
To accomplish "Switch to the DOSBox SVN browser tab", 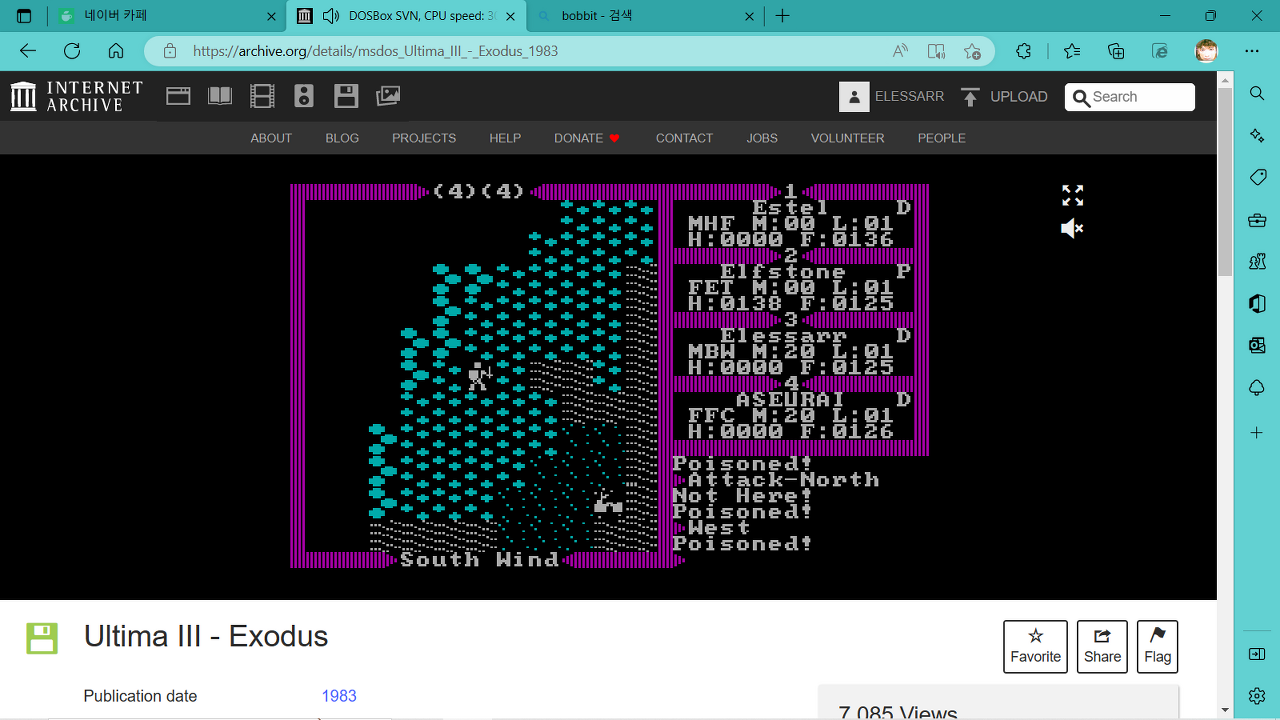I will [x=405, y=16].
